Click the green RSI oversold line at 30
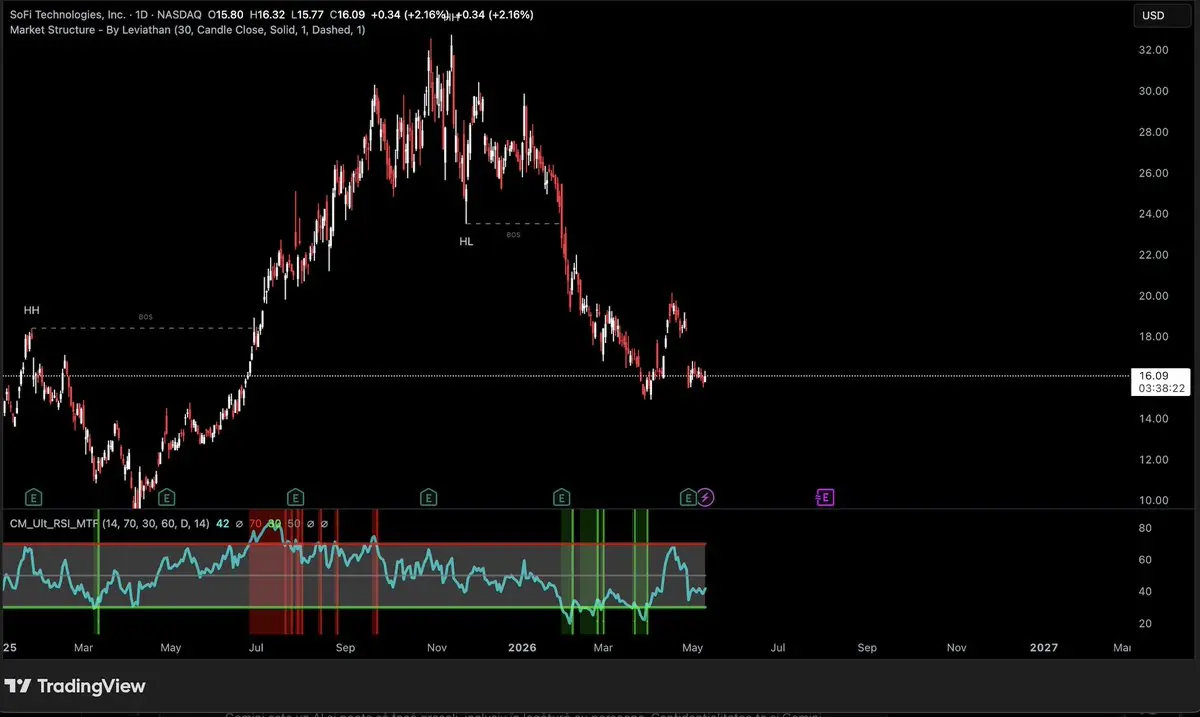The width and height of the screenshot is (1200, 717). [354, 607]
